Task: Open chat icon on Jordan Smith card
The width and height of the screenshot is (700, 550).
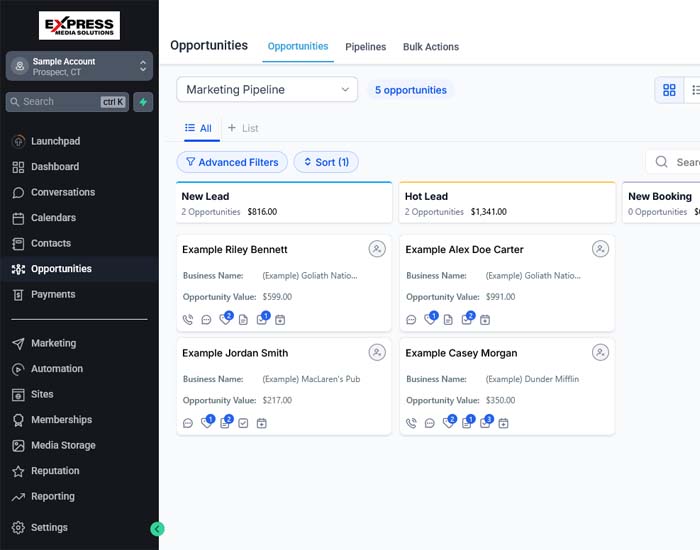Action: tap(188, 423)
